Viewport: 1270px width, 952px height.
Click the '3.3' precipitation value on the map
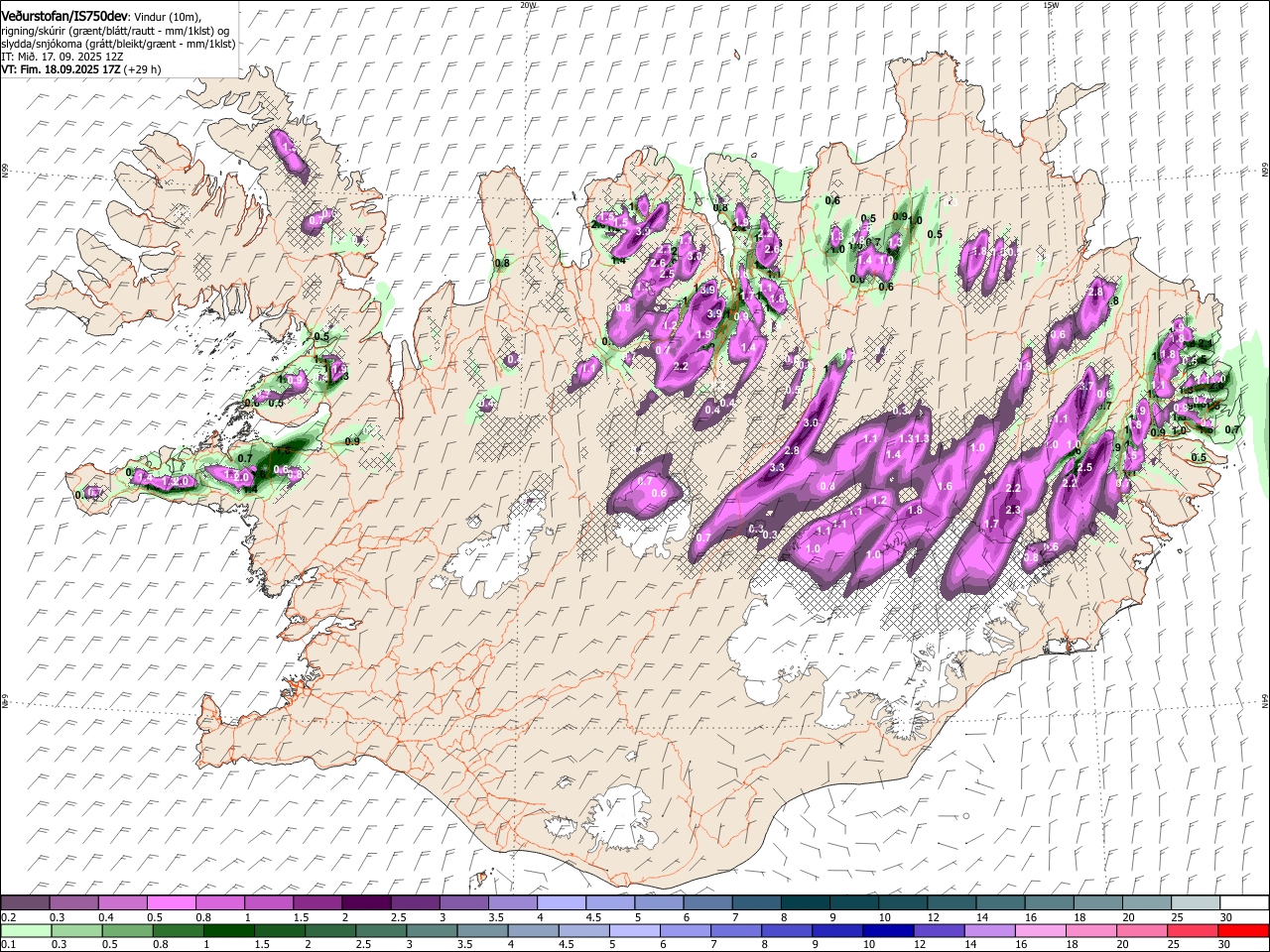click(777, 467)
